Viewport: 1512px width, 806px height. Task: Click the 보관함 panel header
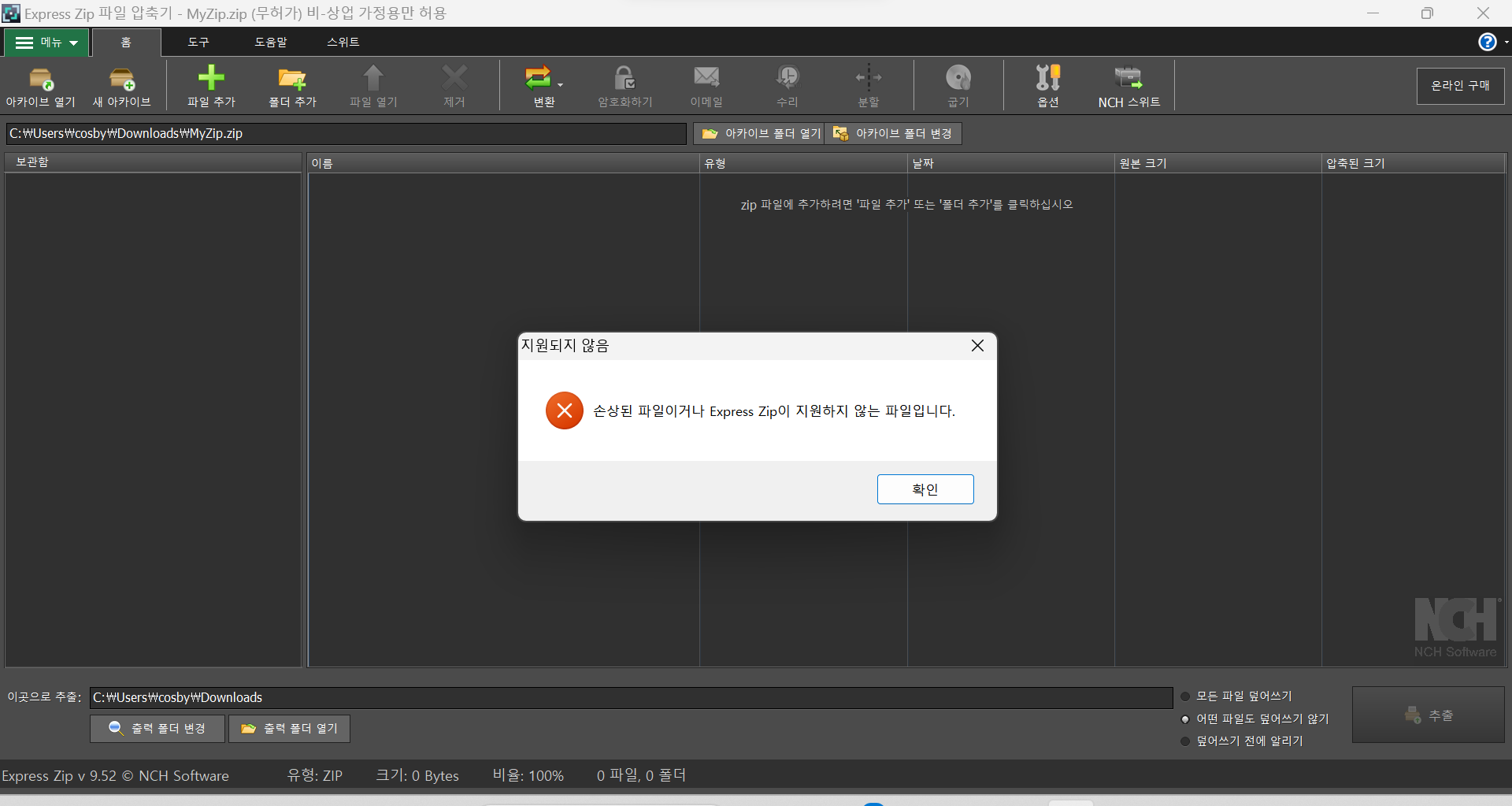tap(154, 162)
